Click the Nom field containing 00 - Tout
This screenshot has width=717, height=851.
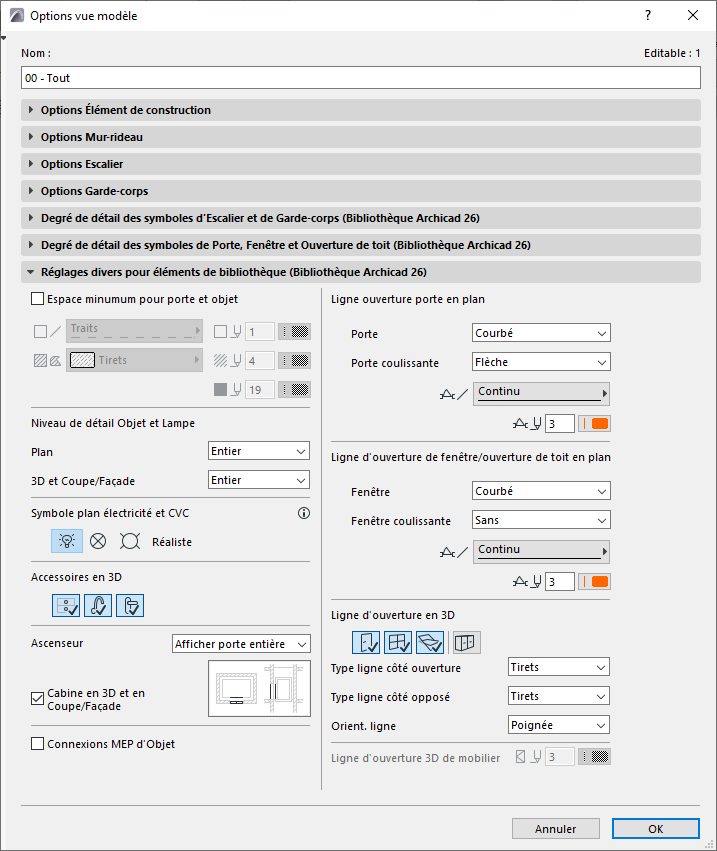point(361,78)
